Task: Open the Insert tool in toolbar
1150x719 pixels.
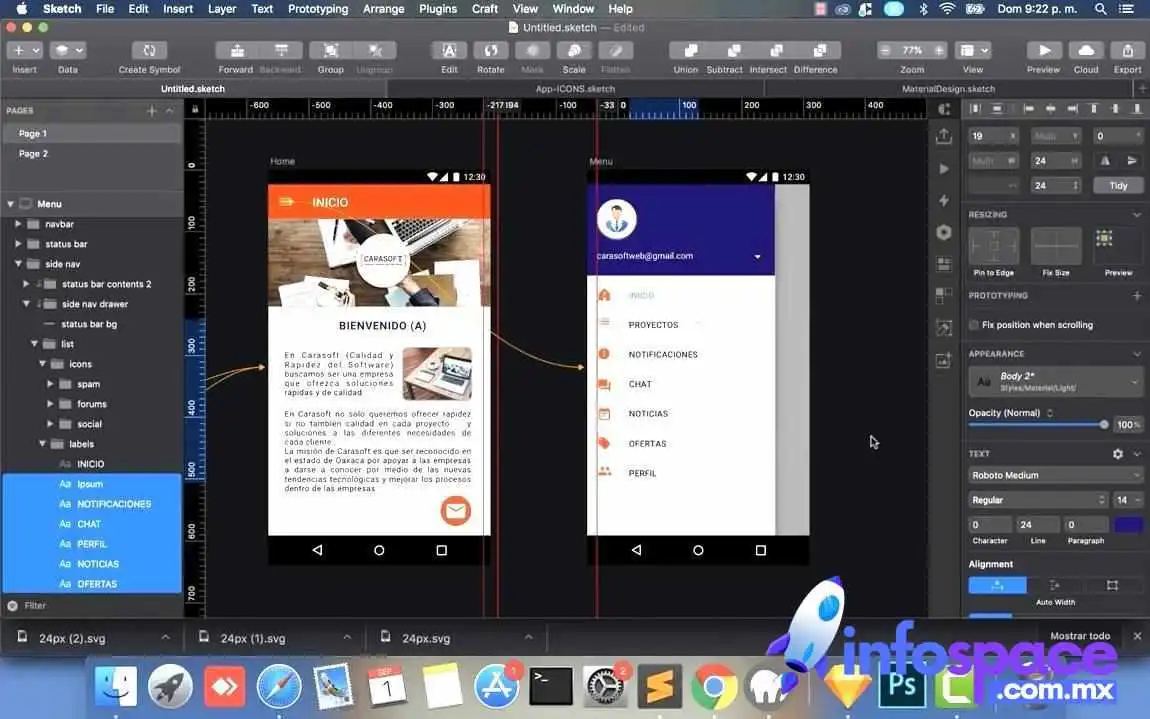Action: pyautogui.click(x=24, y=51)
